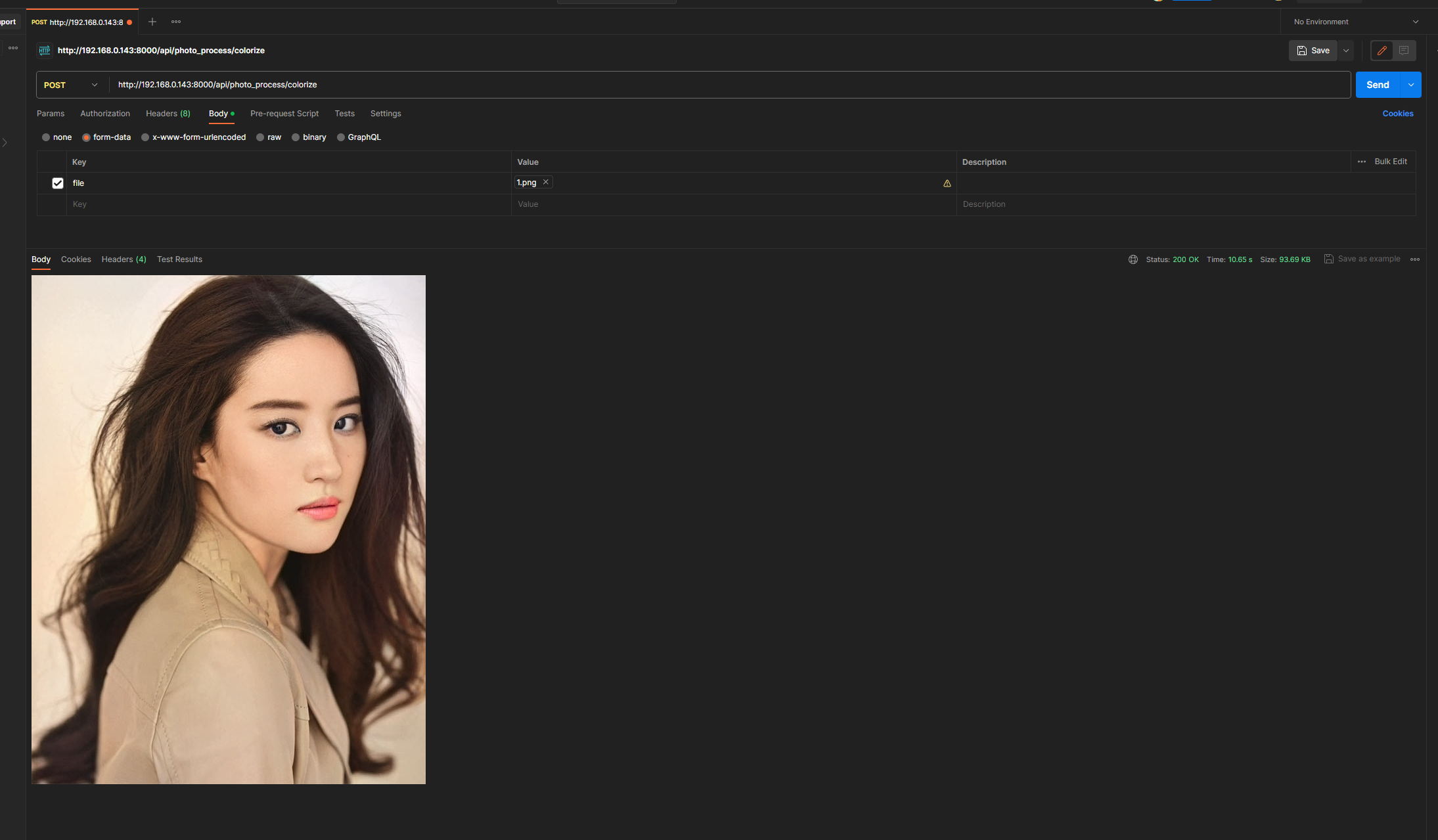Open the POST method dropdown

[x=71, y=85]
